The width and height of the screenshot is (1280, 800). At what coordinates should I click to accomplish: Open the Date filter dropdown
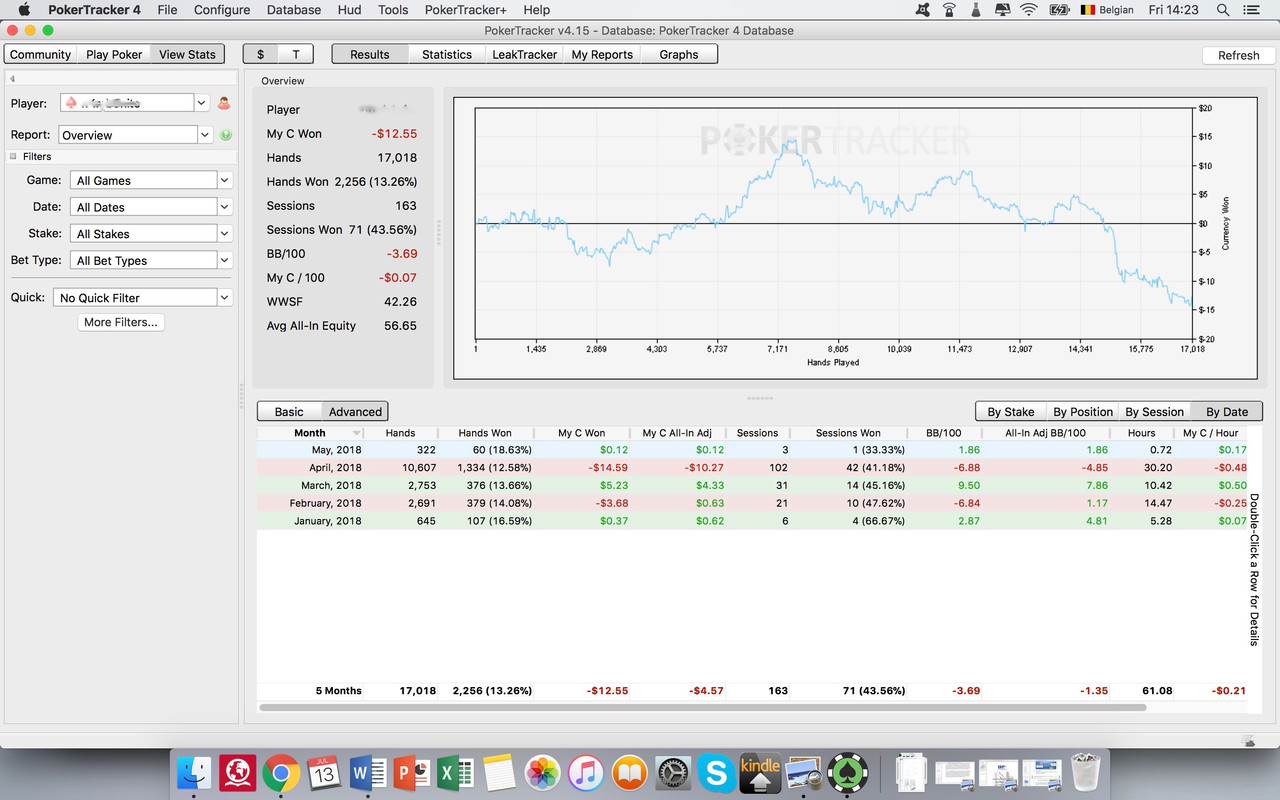225,207
